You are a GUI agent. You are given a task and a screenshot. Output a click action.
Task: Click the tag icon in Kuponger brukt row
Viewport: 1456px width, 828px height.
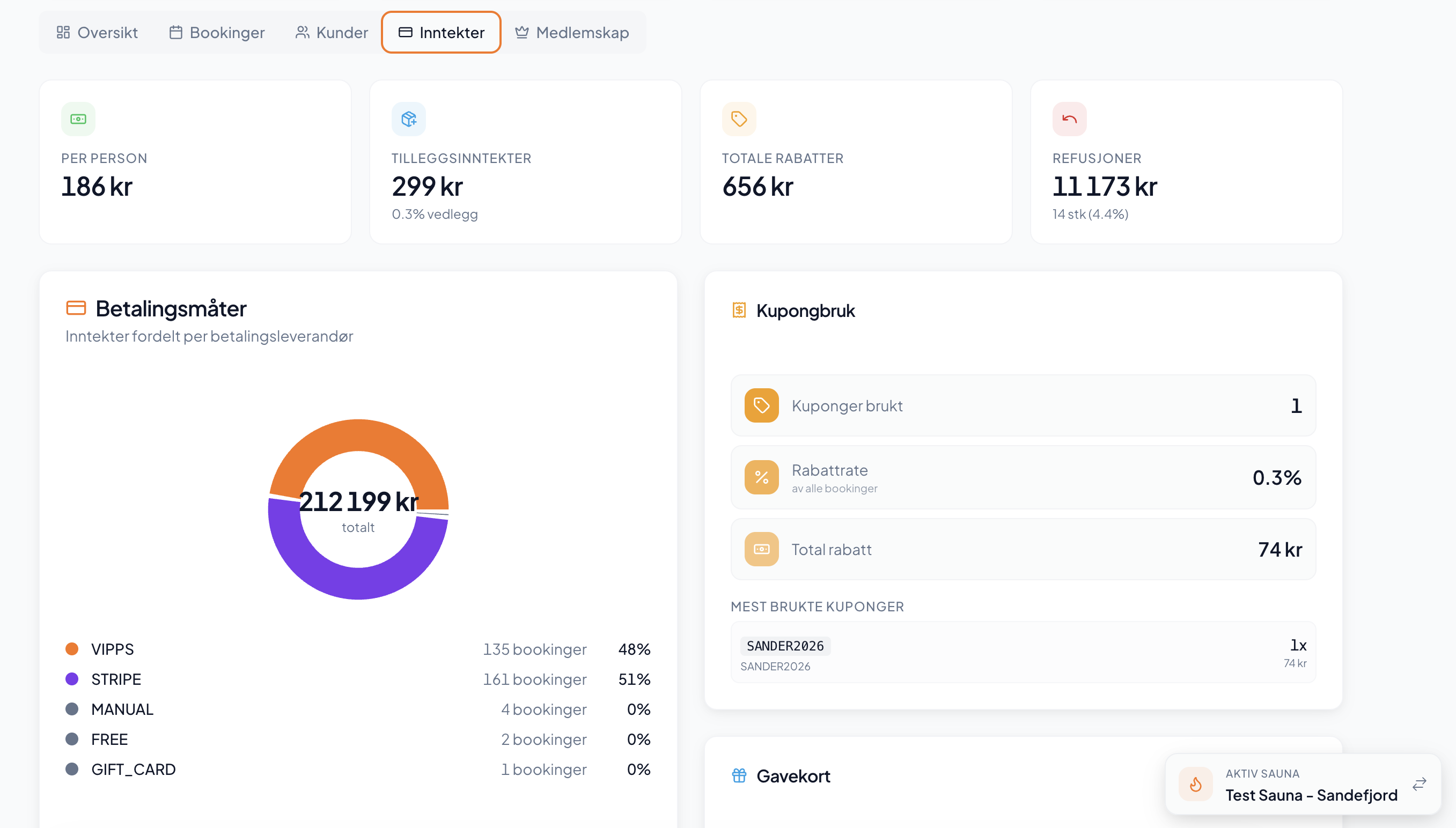(762, 405)
